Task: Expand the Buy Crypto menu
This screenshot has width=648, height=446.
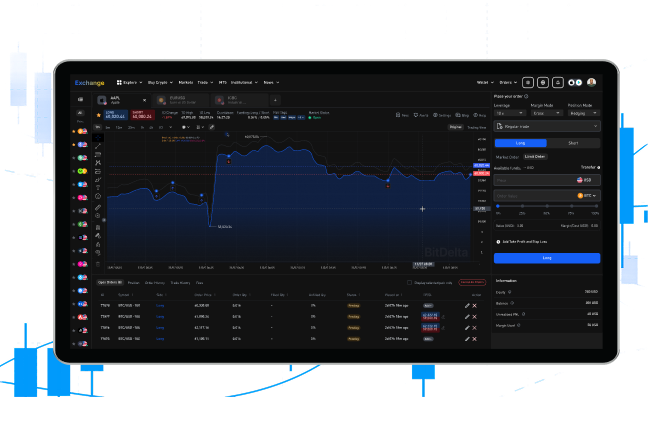Action: coord(160,83)
